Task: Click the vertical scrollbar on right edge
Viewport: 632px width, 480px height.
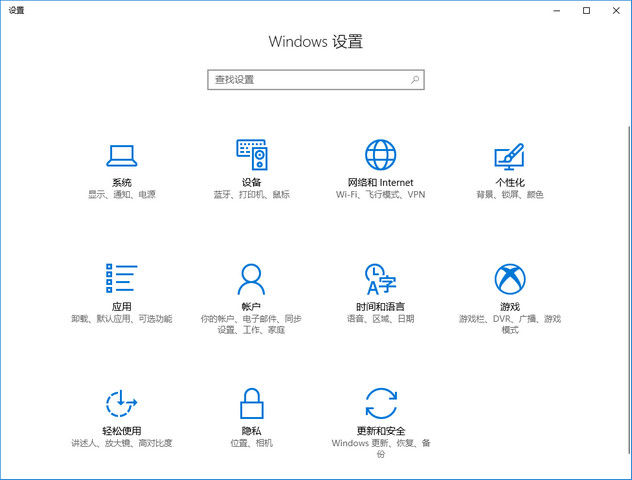Action: [x=629, y=290]
